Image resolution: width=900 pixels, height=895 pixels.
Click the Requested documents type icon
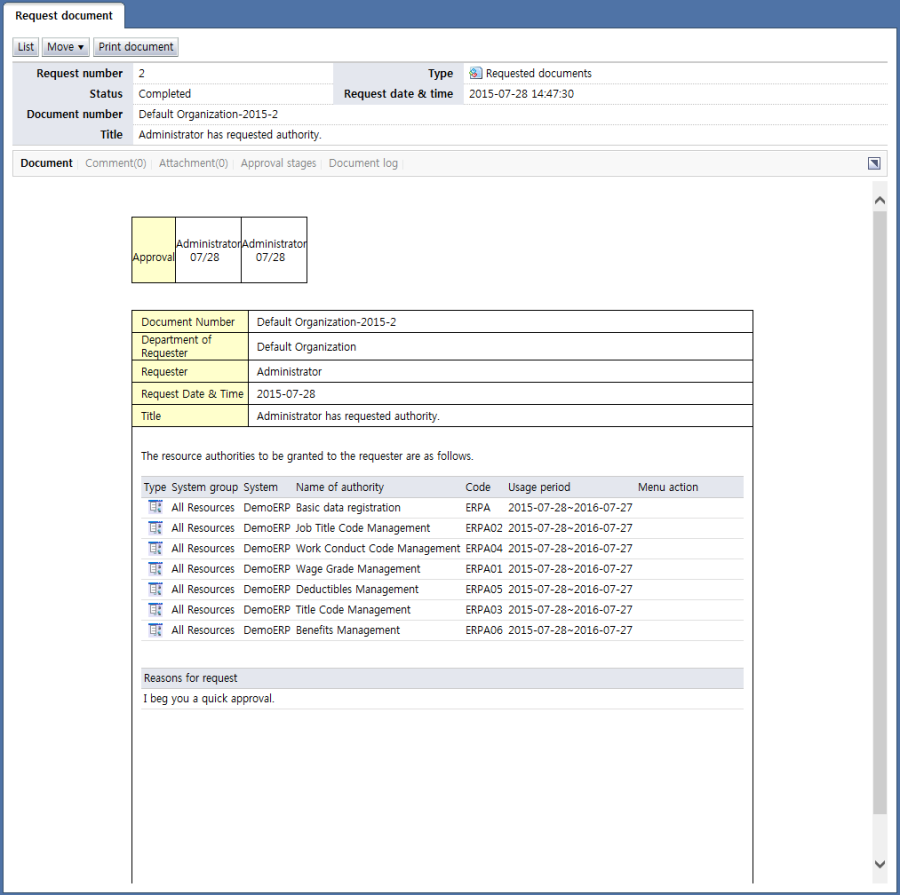point(476,73)
